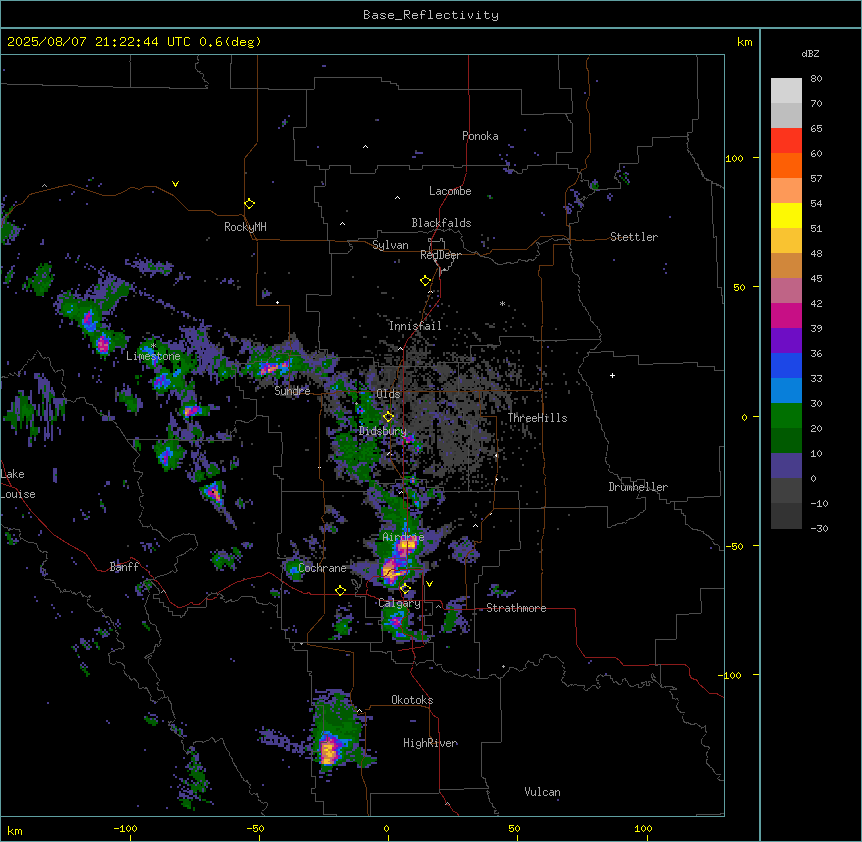
Task: Select the yellow diamond marker south of RedDeer
Action: tap(425, 281)
